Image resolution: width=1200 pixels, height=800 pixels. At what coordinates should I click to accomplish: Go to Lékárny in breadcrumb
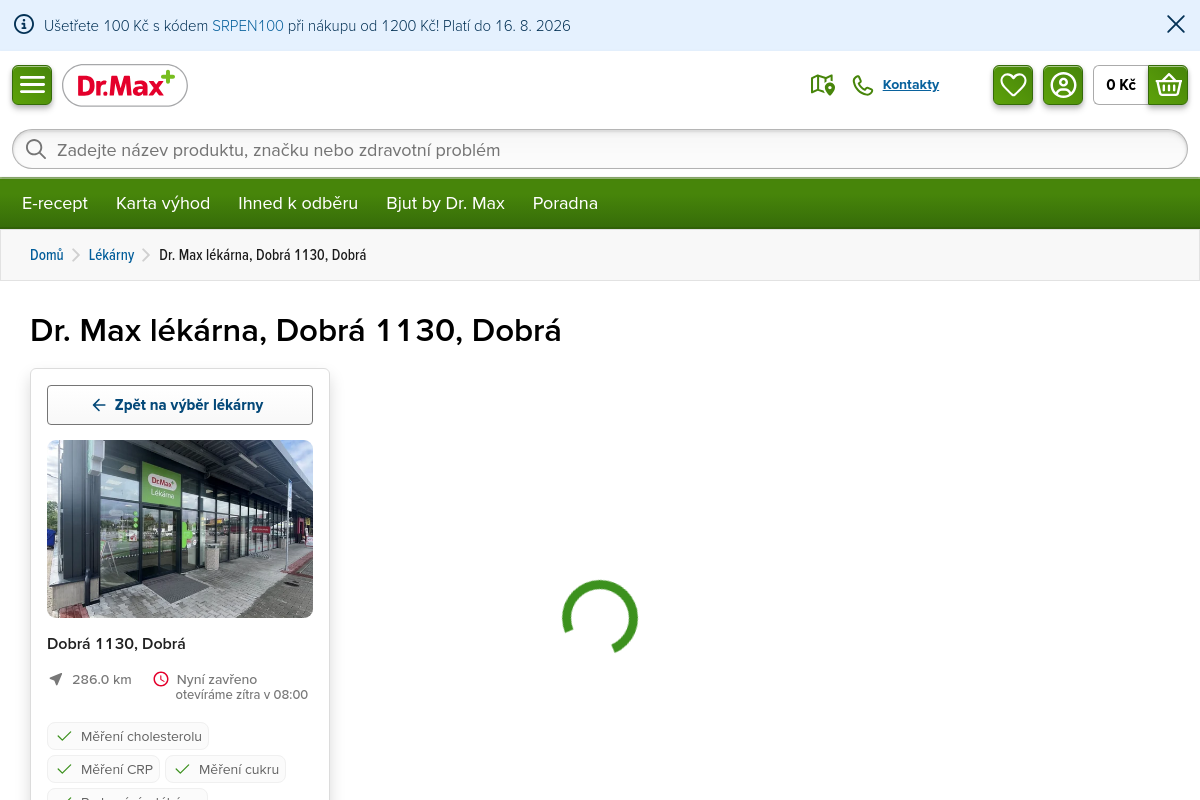click(x=111, y=255)
